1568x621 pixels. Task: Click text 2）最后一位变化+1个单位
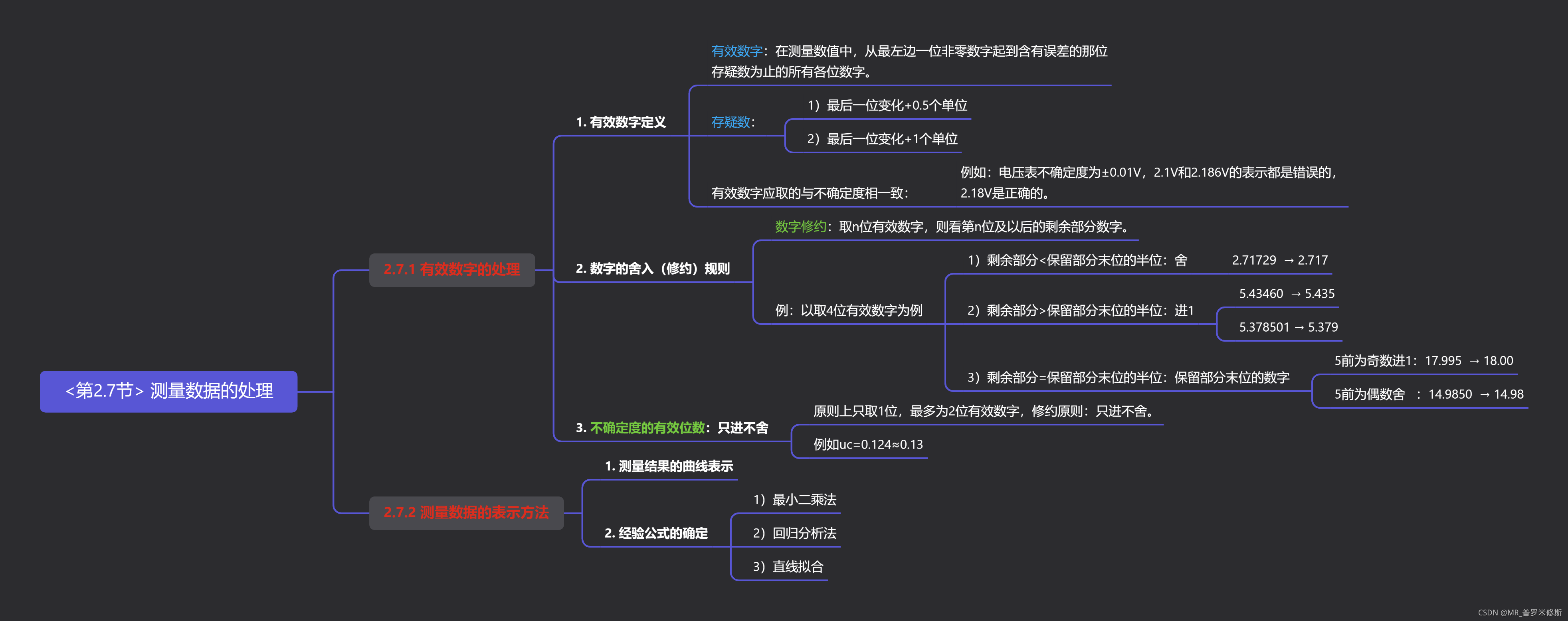coord(882,139)
